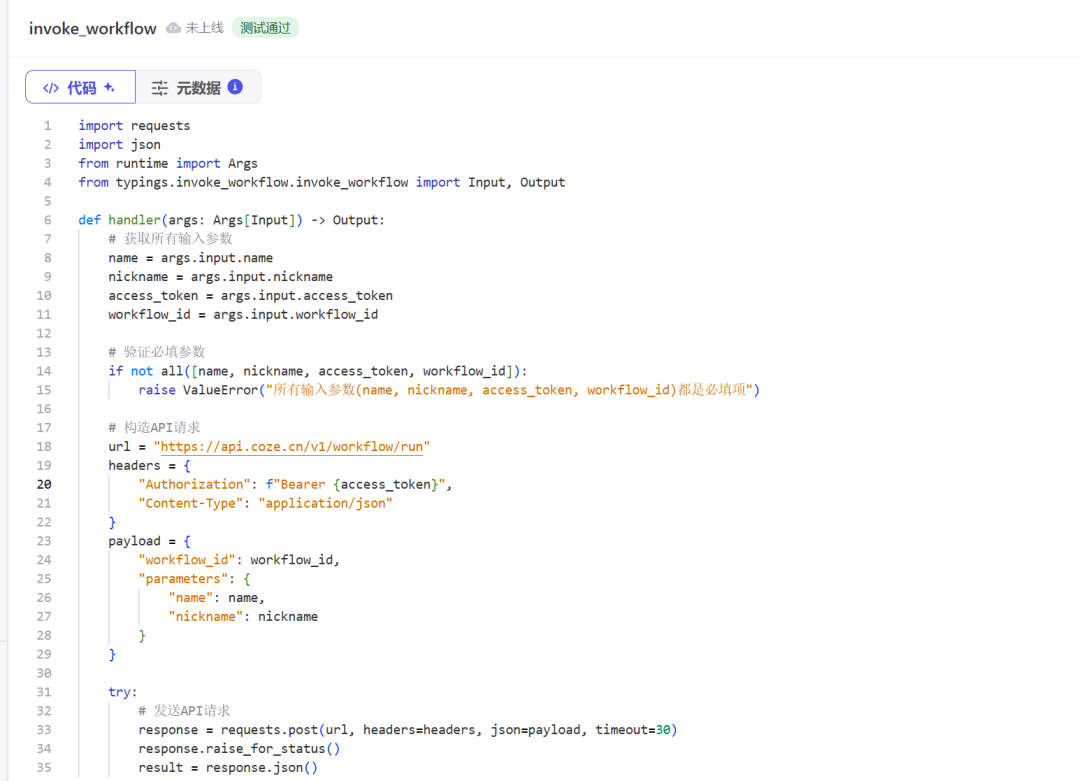This screenshot has width=1080, height=781.
Task: Place cursor on the def handler line
Action: [231, 220]
